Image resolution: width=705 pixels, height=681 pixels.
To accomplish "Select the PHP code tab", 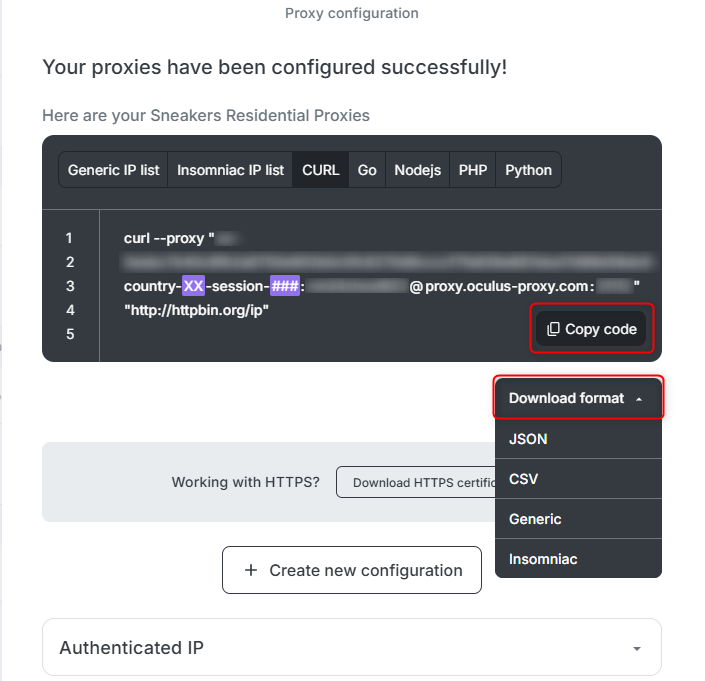I will [473, 170].
